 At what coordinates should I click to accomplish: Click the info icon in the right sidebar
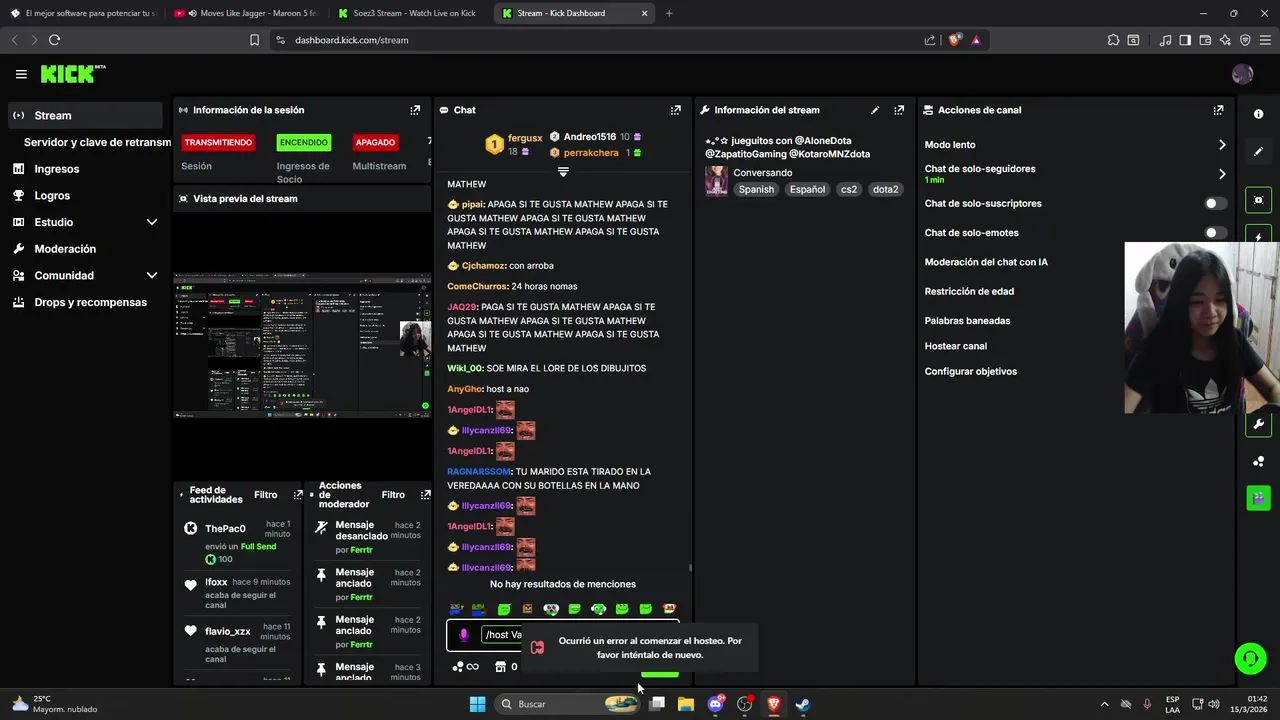tap(1258, 114)
